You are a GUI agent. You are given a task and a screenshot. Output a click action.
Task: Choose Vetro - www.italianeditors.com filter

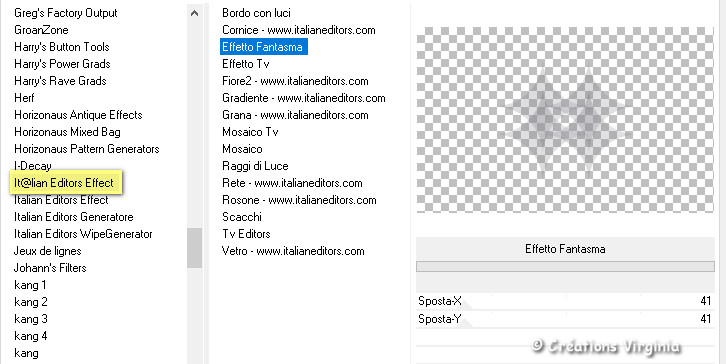[x=293, y=251]
